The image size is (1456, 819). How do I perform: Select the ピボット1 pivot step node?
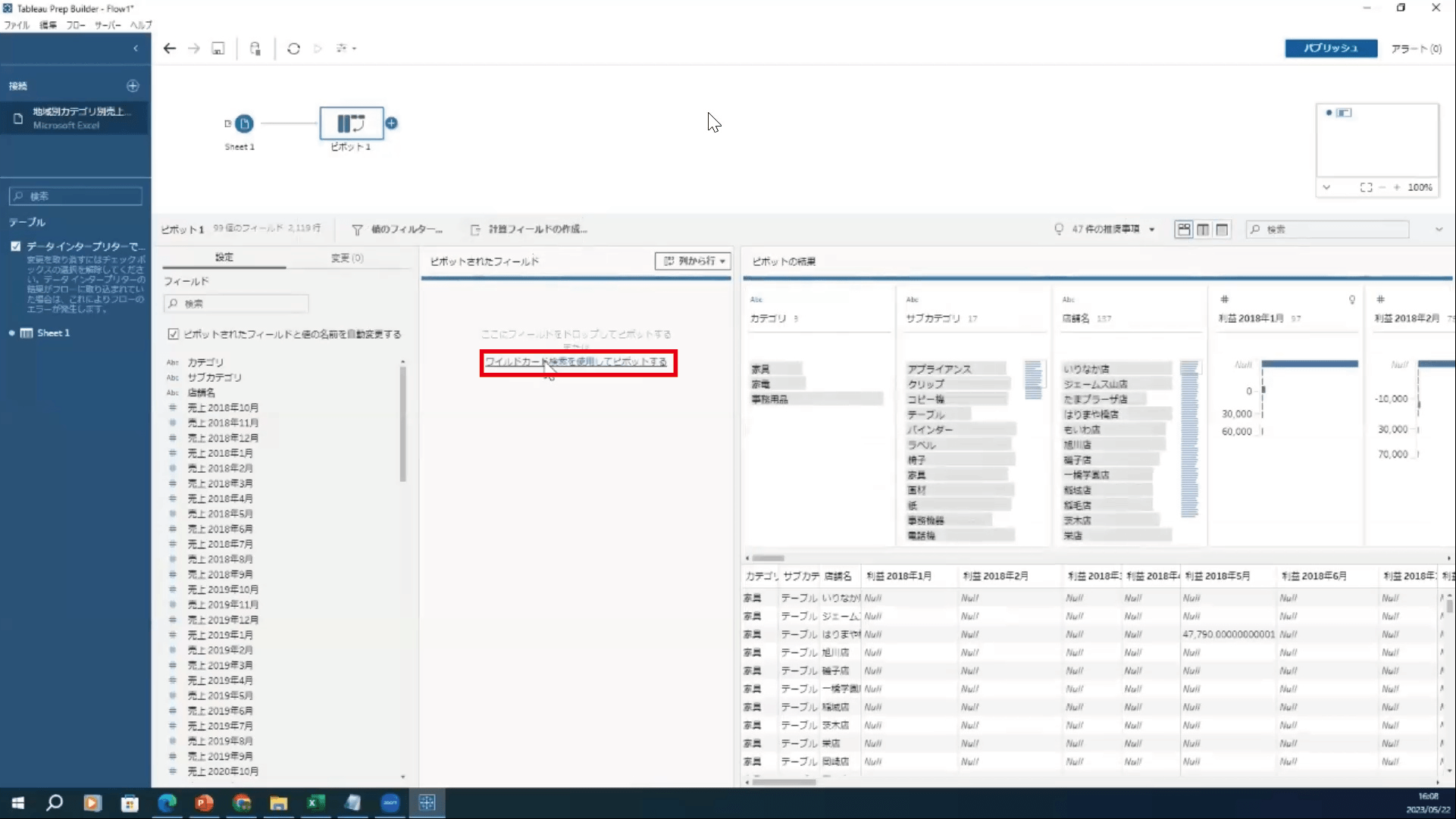pyautogui.click(x=351, y=123)
